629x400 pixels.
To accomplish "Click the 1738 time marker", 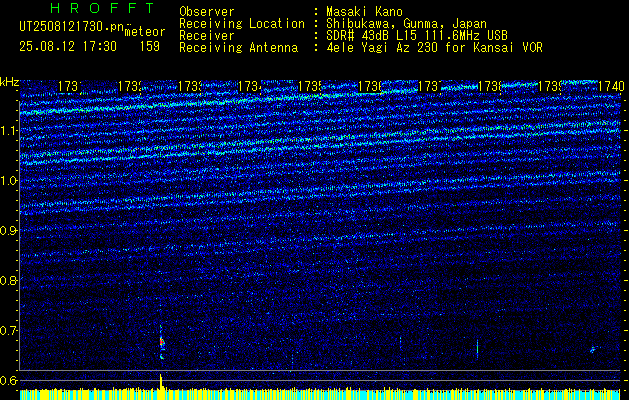I will [x=491, y=86].
